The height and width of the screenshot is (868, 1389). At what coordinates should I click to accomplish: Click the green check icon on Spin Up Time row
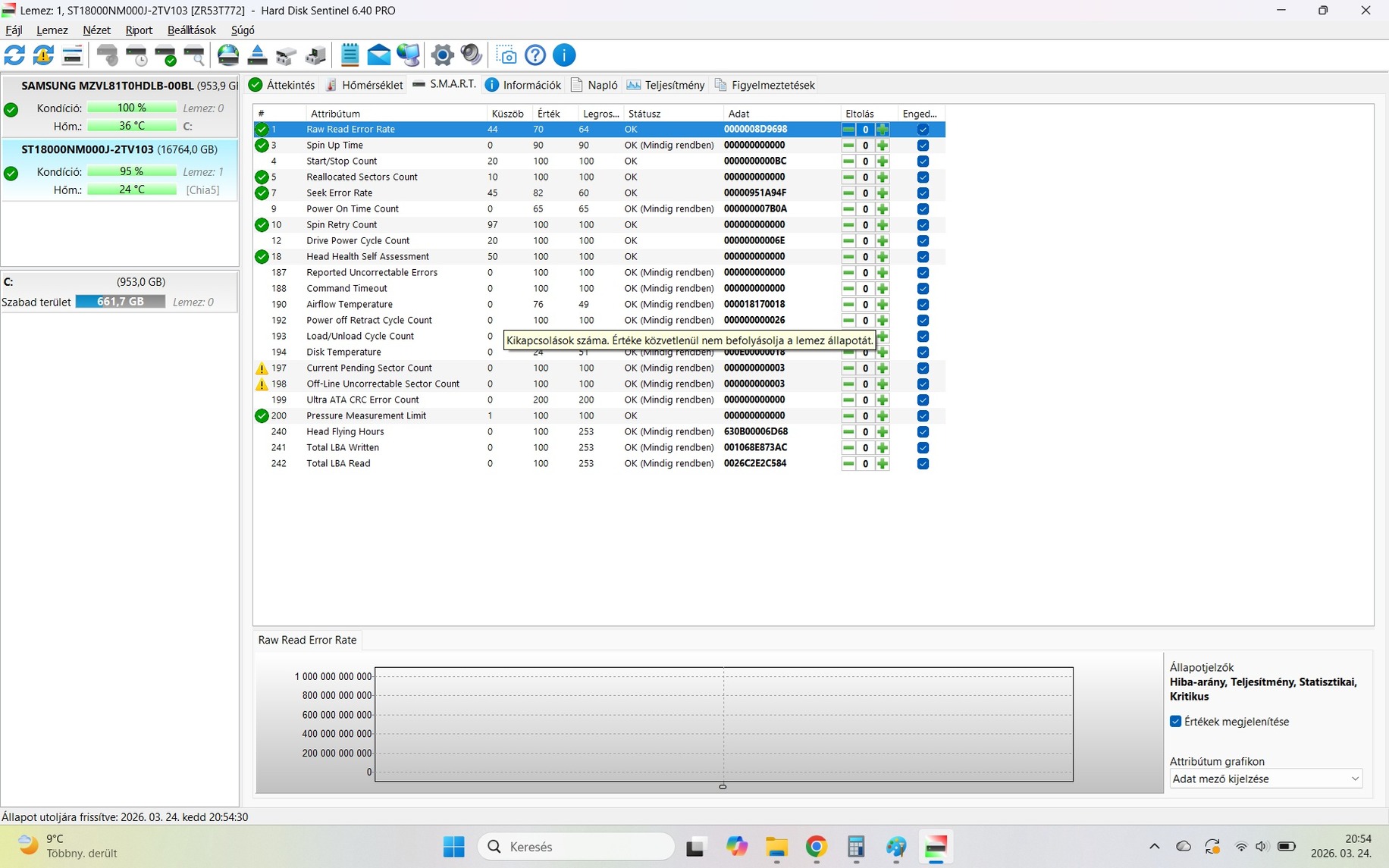pos(262,146)
